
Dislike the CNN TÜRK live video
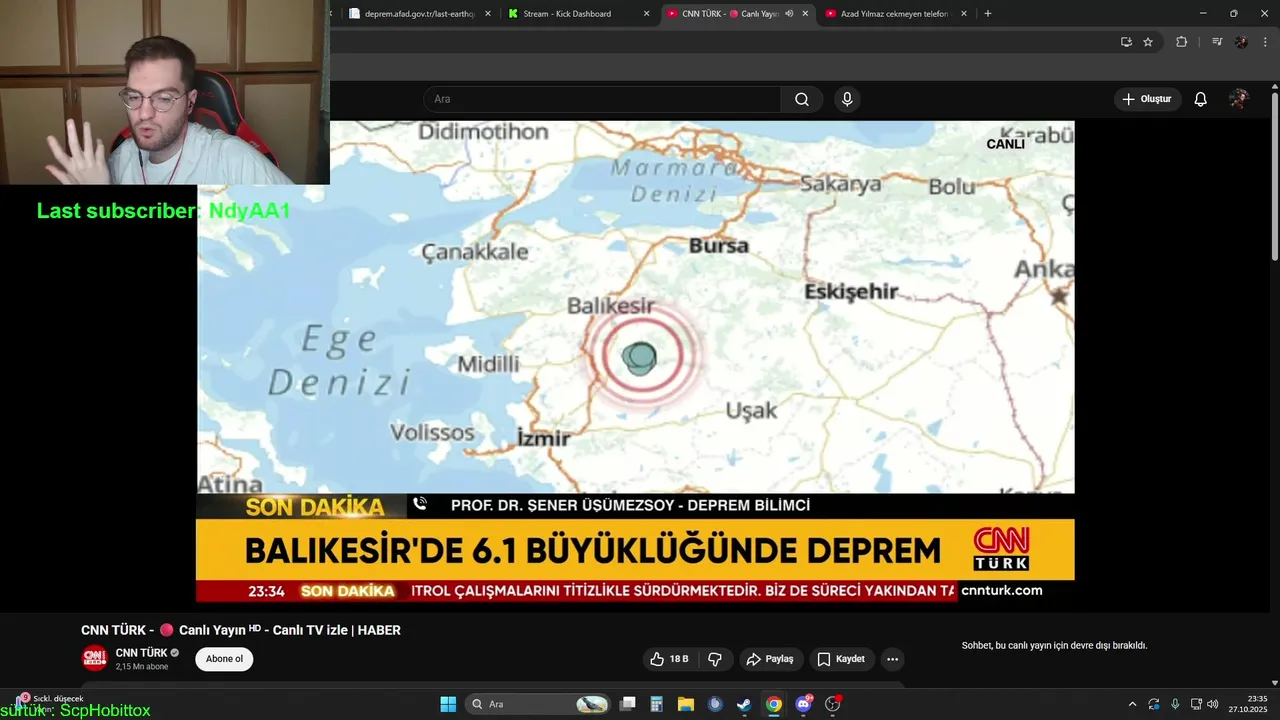[x=715, y=659]
